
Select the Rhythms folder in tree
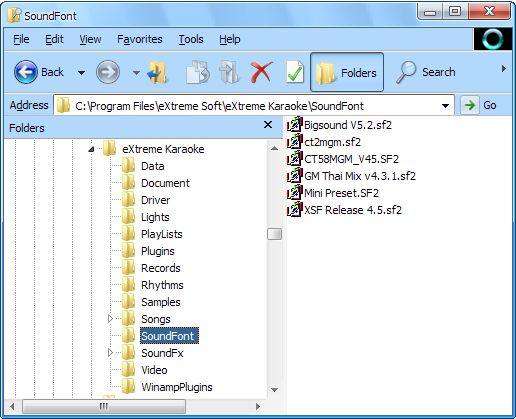tap(162, 285)
